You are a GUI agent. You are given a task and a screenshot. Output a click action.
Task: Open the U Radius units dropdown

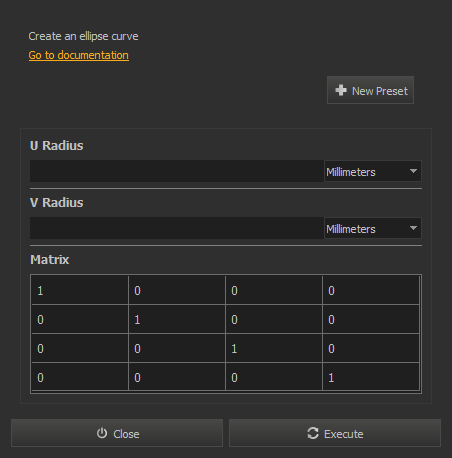coord(373,171)
